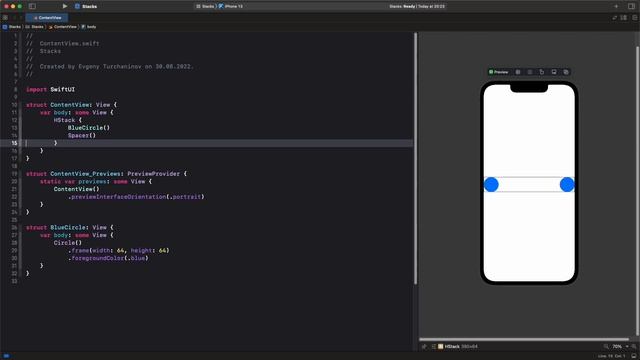Click the '.foregroundColor(.blue)' line

point(108,258)
